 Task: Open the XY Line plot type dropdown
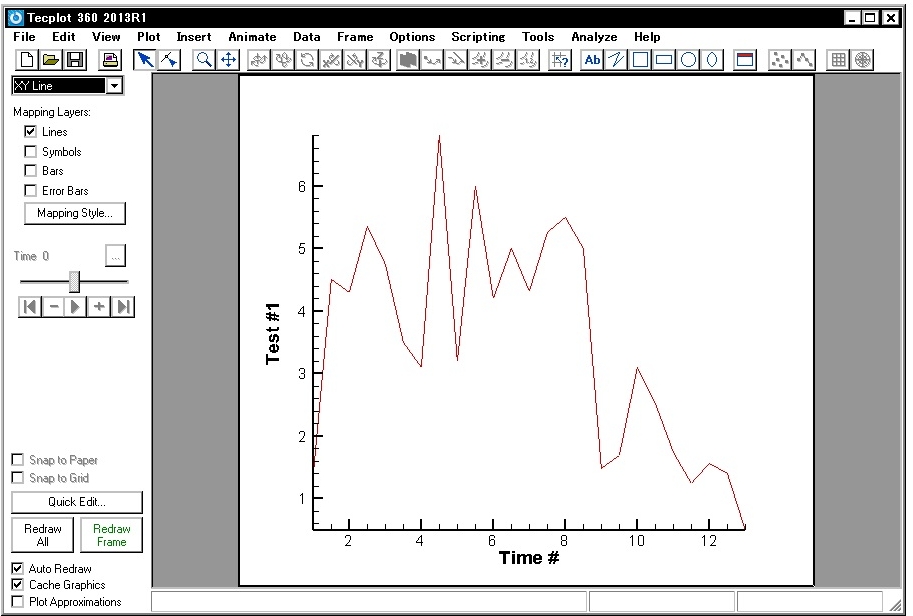click(115, 86)
